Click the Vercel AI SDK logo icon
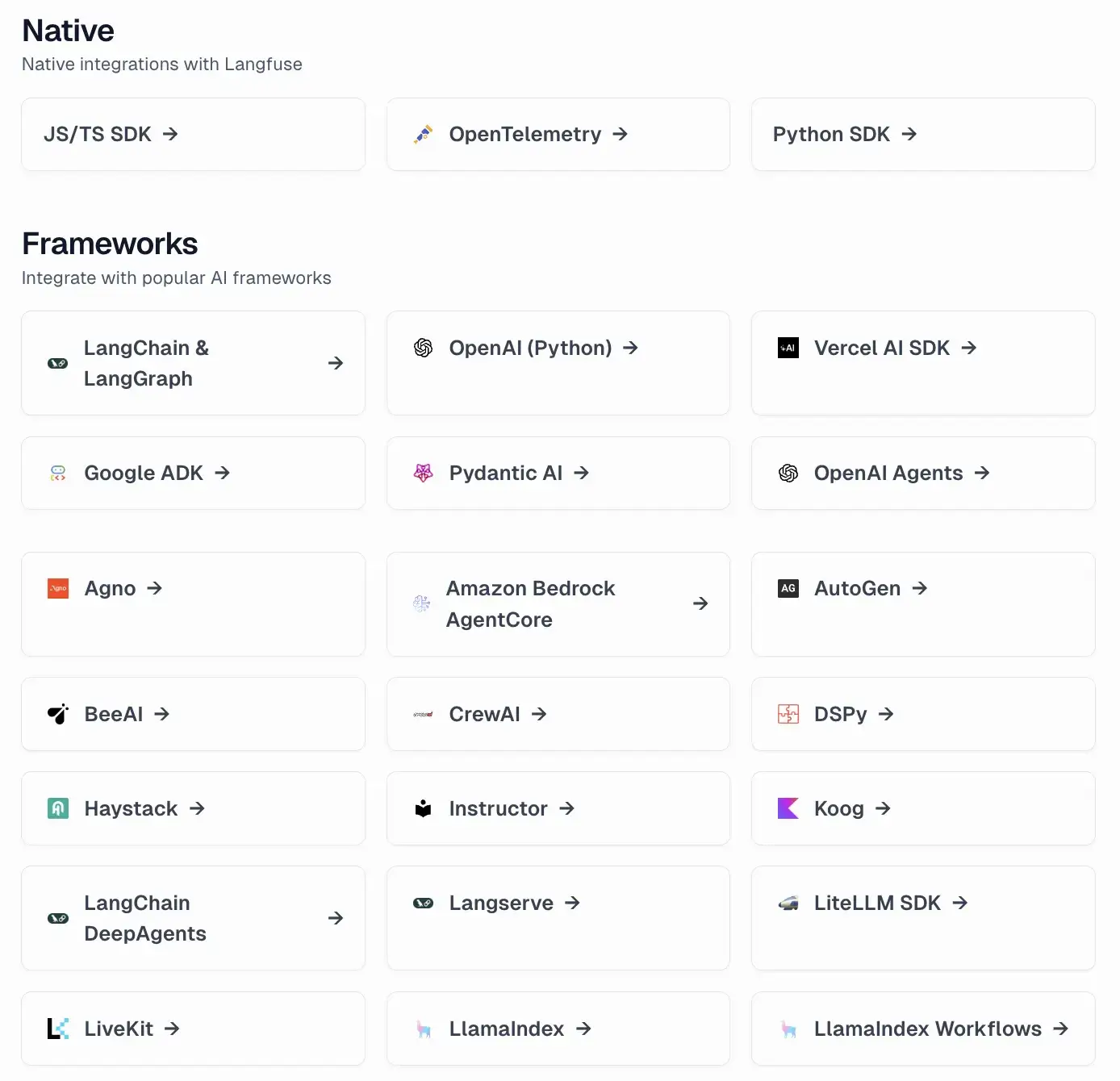 (788, 349)
